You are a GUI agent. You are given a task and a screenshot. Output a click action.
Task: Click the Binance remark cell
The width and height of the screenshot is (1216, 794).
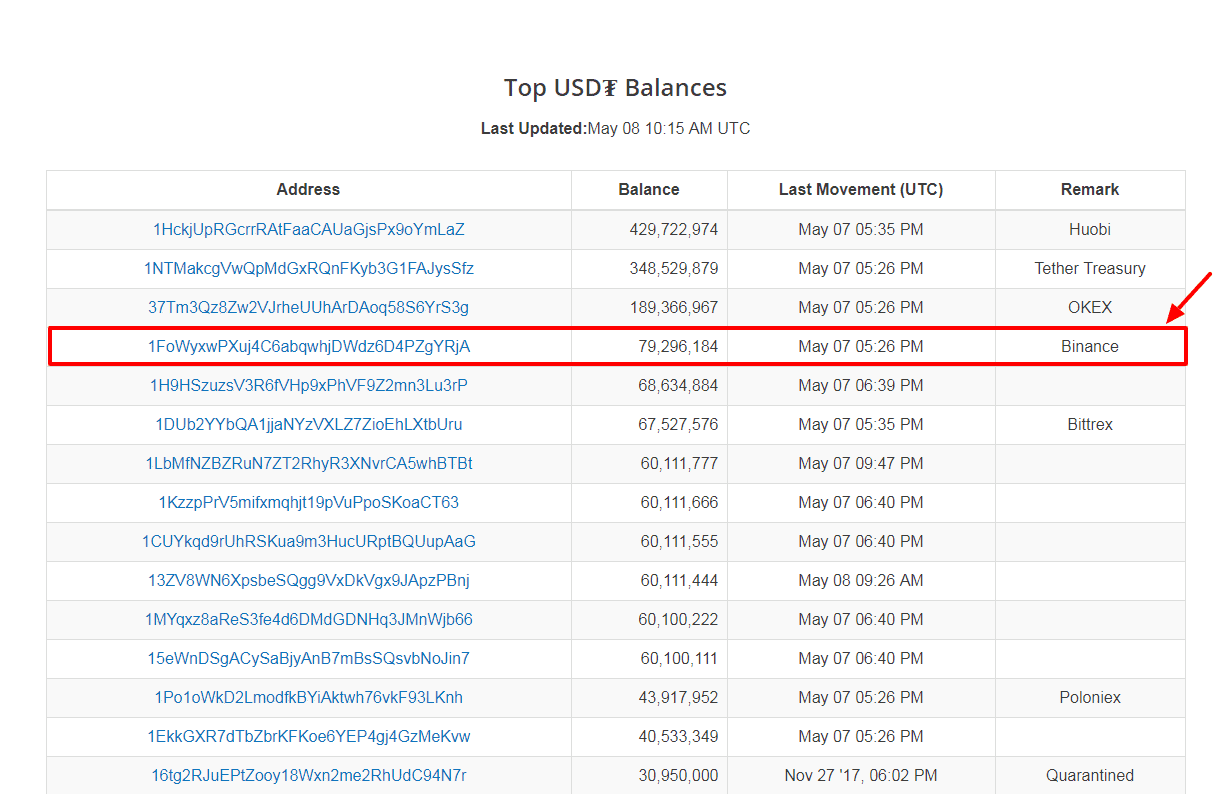pos(1090,347)
